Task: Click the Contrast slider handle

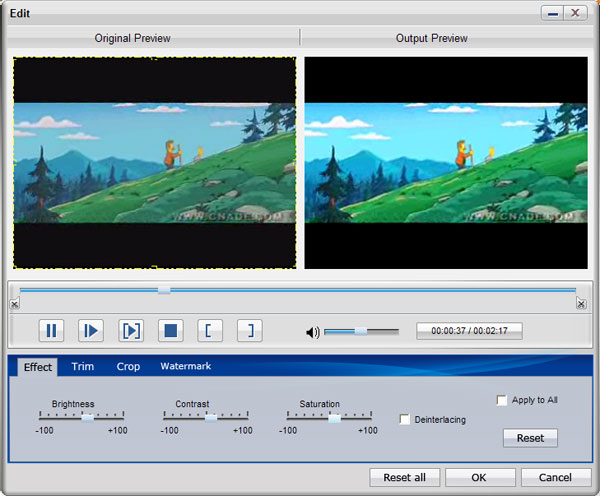Action: (211, 418)
